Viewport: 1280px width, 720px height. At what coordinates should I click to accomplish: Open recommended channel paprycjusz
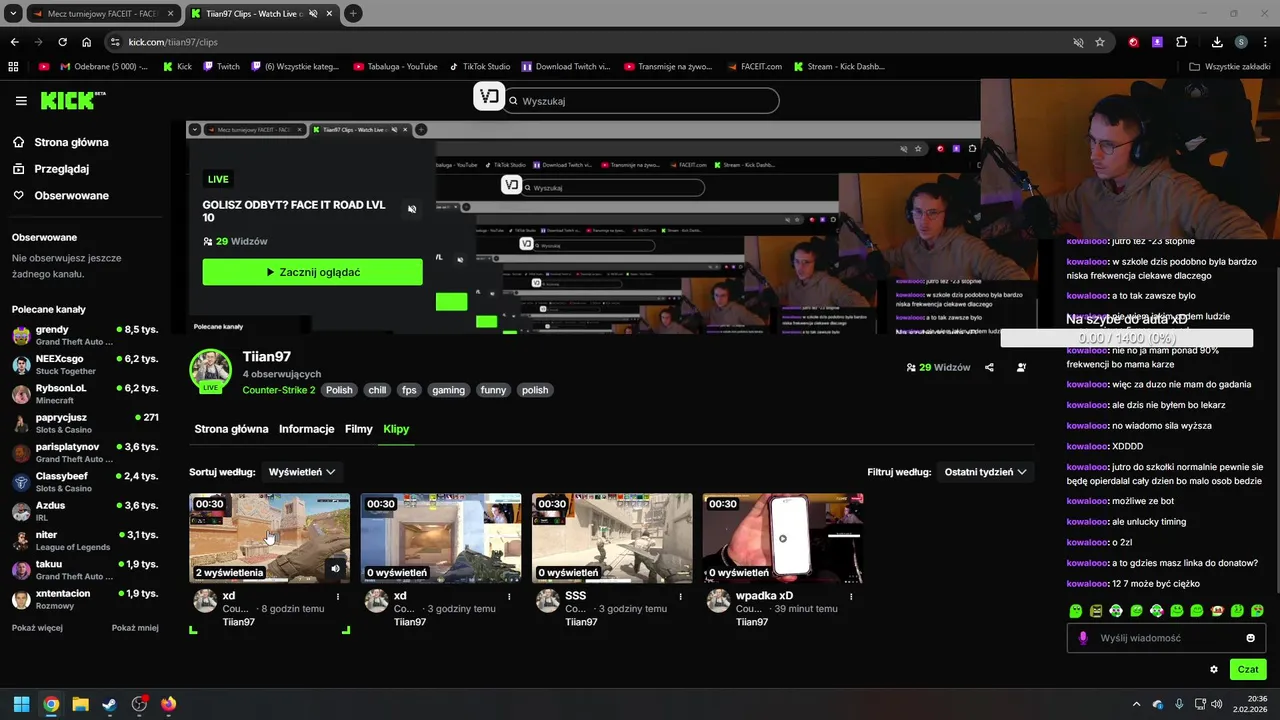85,423
